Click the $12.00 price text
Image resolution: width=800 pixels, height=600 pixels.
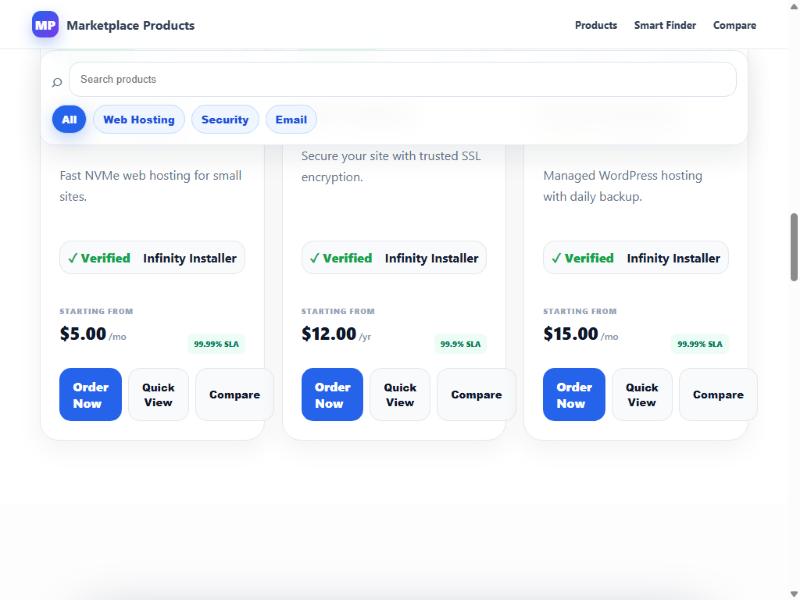pos(329,334)
